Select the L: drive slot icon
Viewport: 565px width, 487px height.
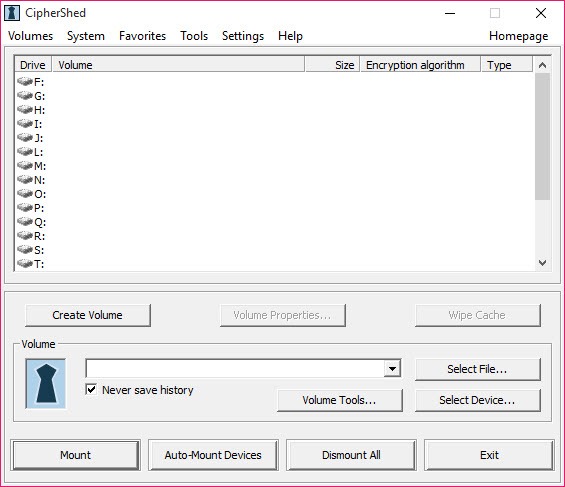pos(25,152)
